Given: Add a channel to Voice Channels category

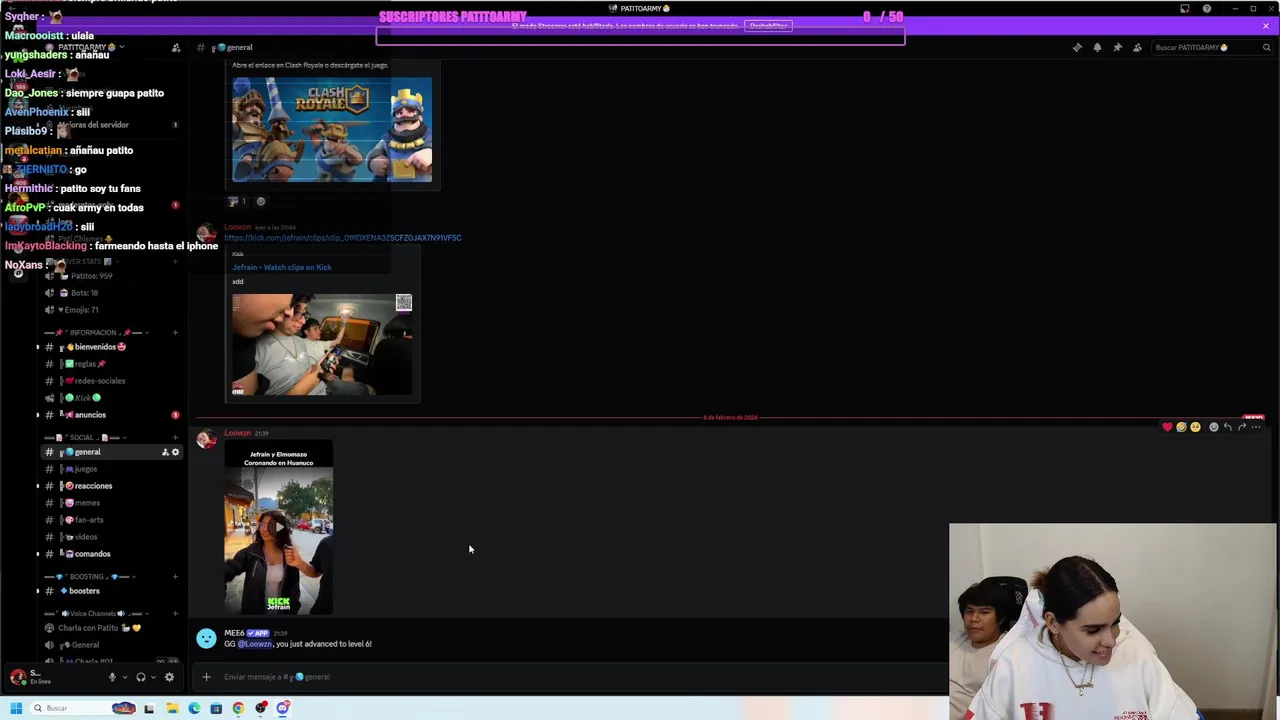Looking at the screenshot, I should (175, 614).
